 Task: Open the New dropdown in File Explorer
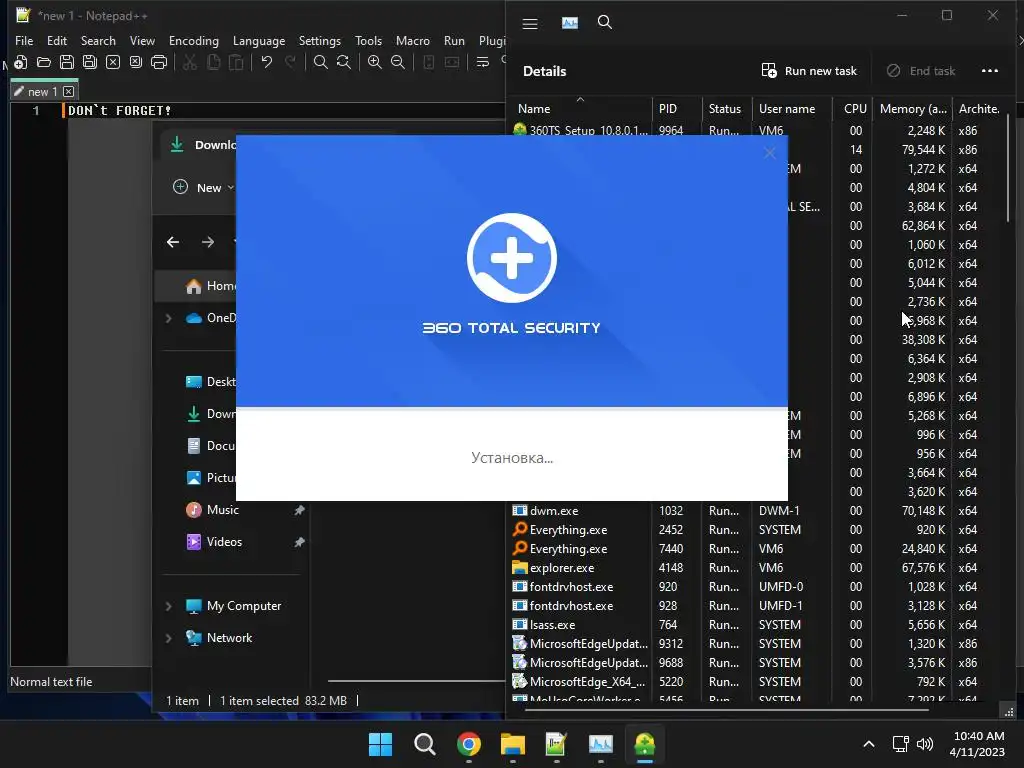203,187
